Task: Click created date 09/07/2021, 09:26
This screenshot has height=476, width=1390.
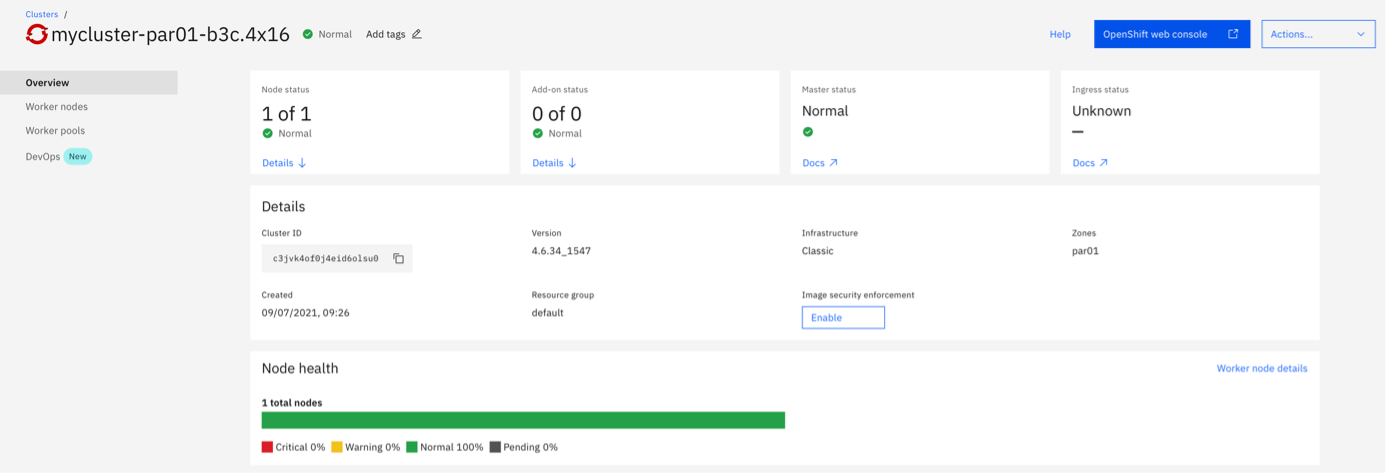Action: click(306, 313)
